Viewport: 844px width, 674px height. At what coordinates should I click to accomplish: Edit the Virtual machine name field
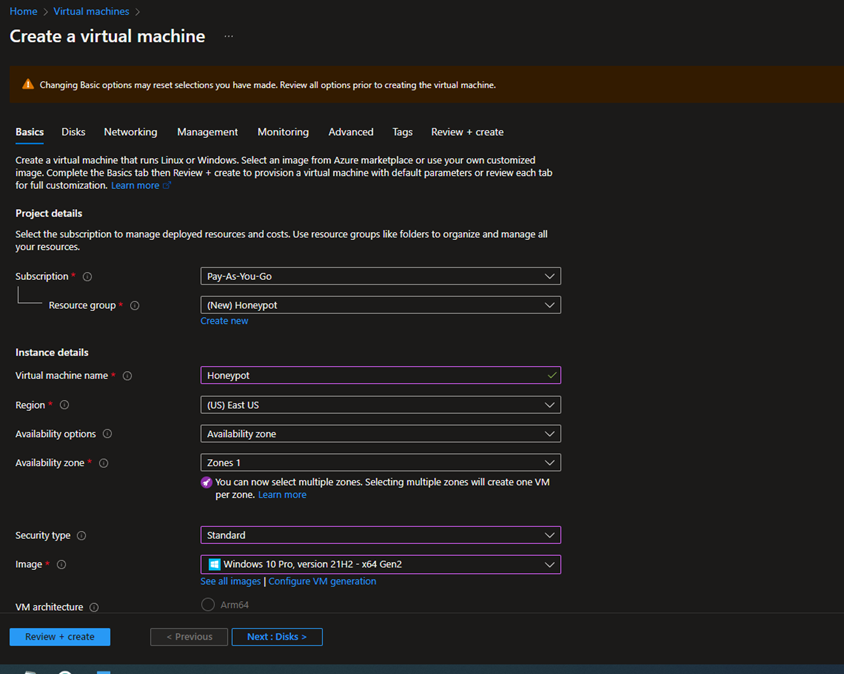(380, 375)
